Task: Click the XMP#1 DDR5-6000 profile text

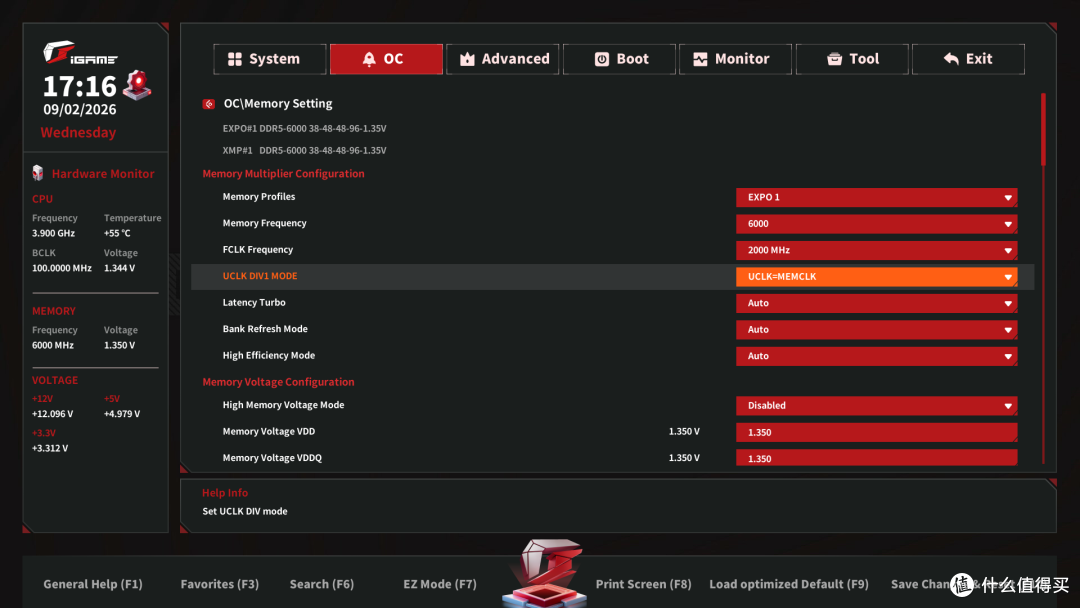Action: point(304,150)
